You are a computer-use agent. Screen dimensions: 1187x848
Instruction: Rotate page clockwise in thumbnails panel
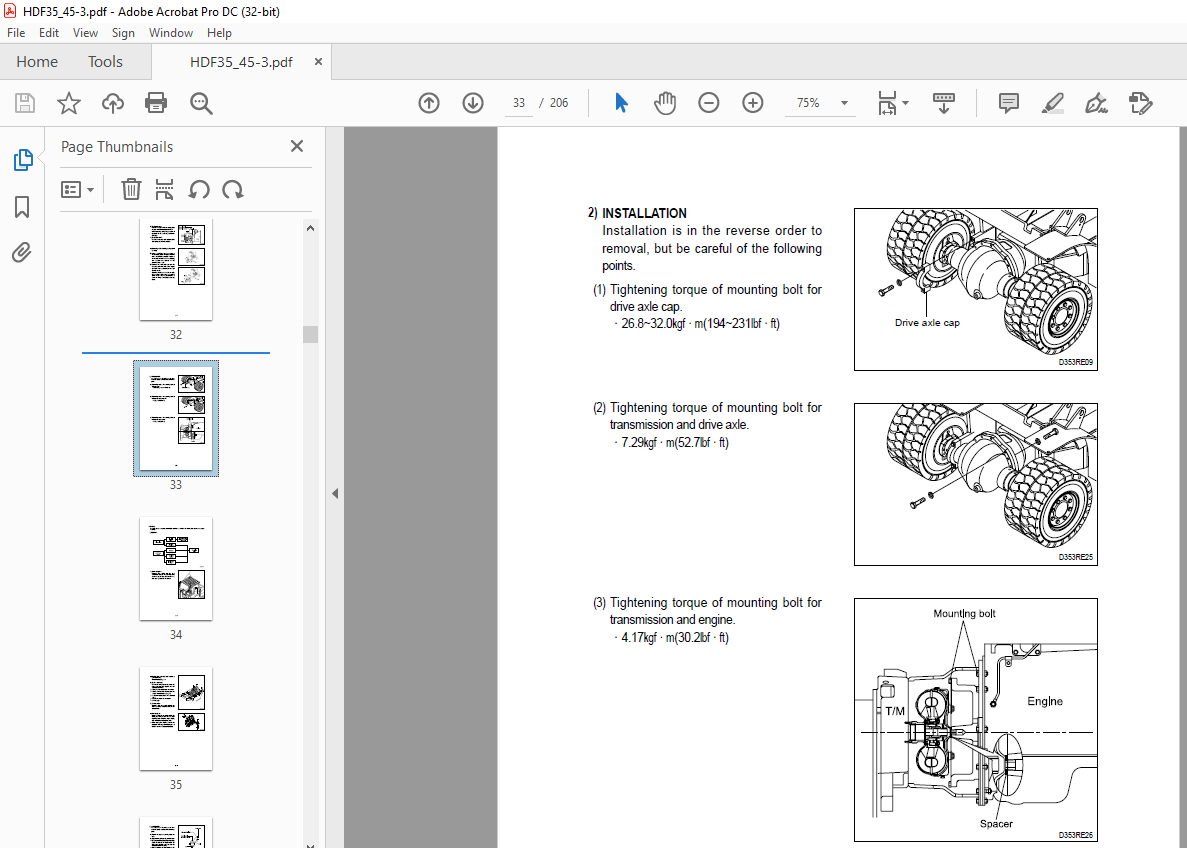pos(232,189)
